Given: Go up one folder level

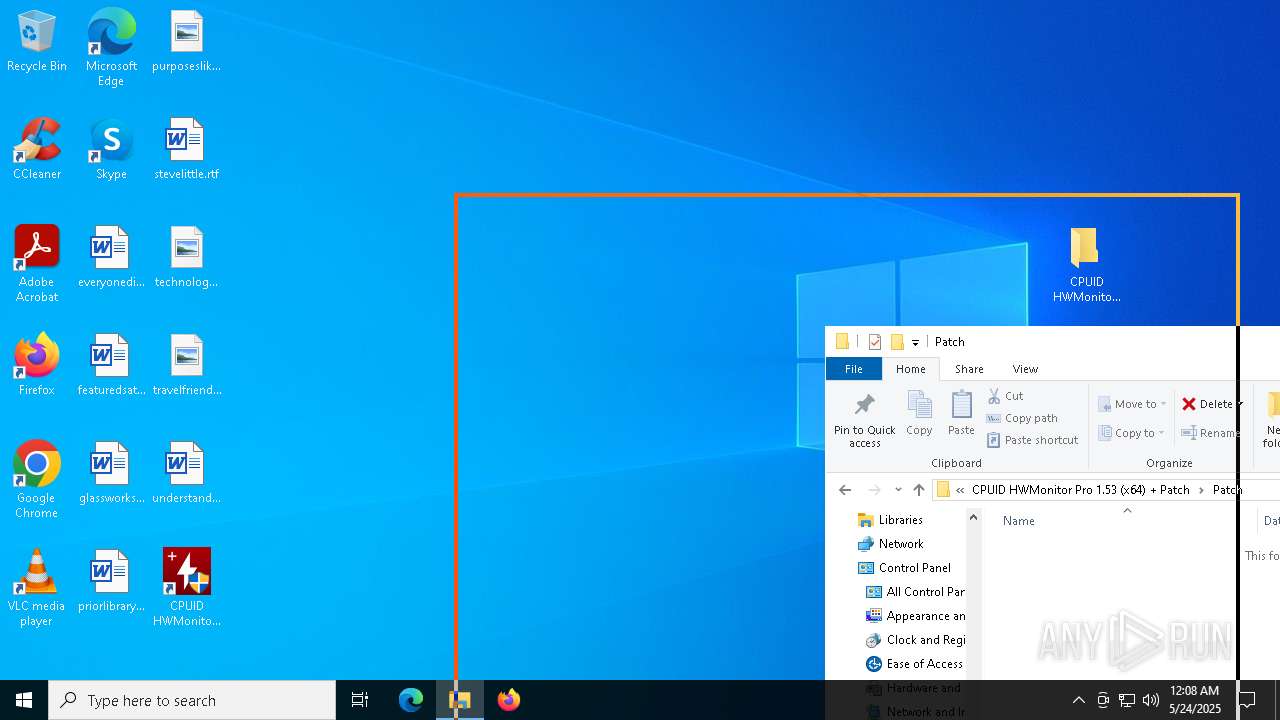Looking at the screenshot, I should click(919, 490).
